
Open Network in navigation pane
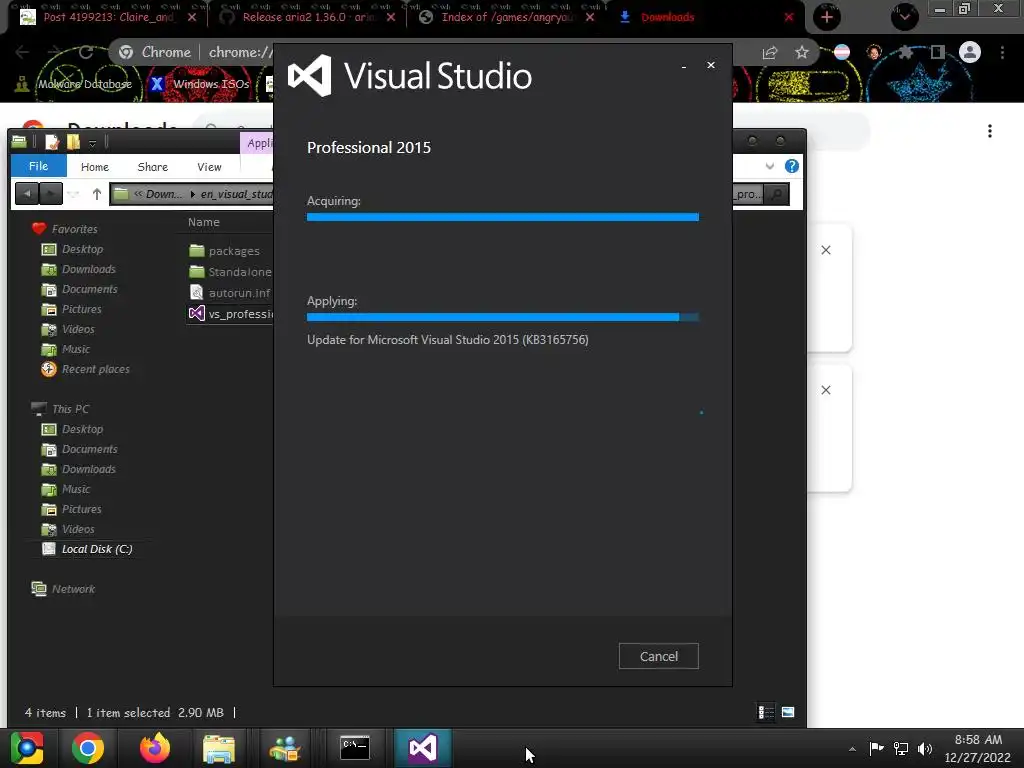(x=63, y=589)
